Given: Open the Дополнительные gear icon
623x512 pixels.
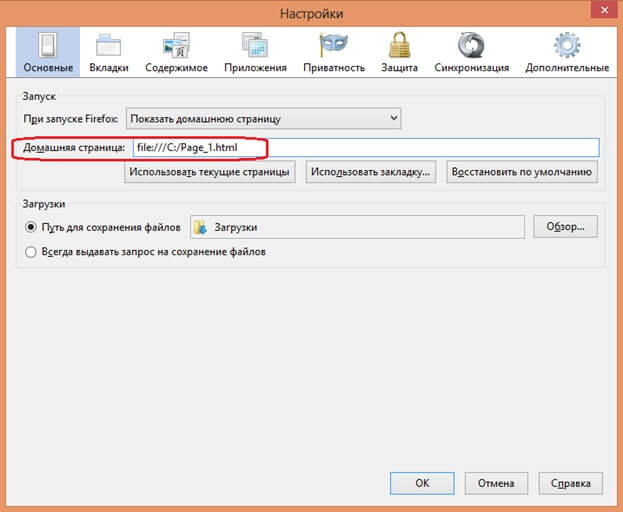Looking at the screenshot, I should (567, 45).
